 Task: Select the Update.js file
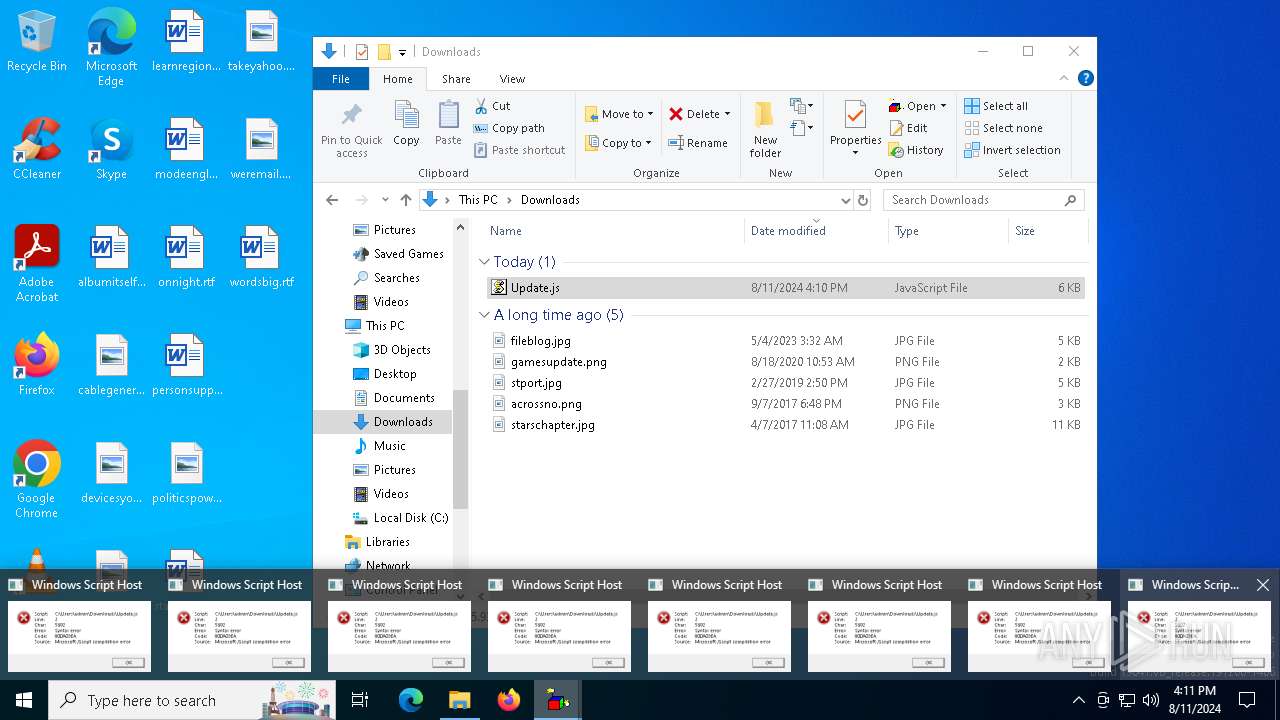pyautogui.click(x=785, y=288)
